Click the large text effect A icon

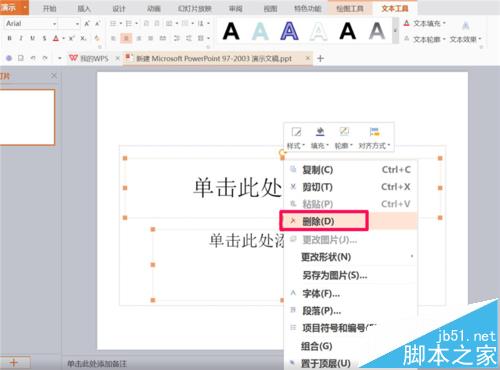[466, 25]
